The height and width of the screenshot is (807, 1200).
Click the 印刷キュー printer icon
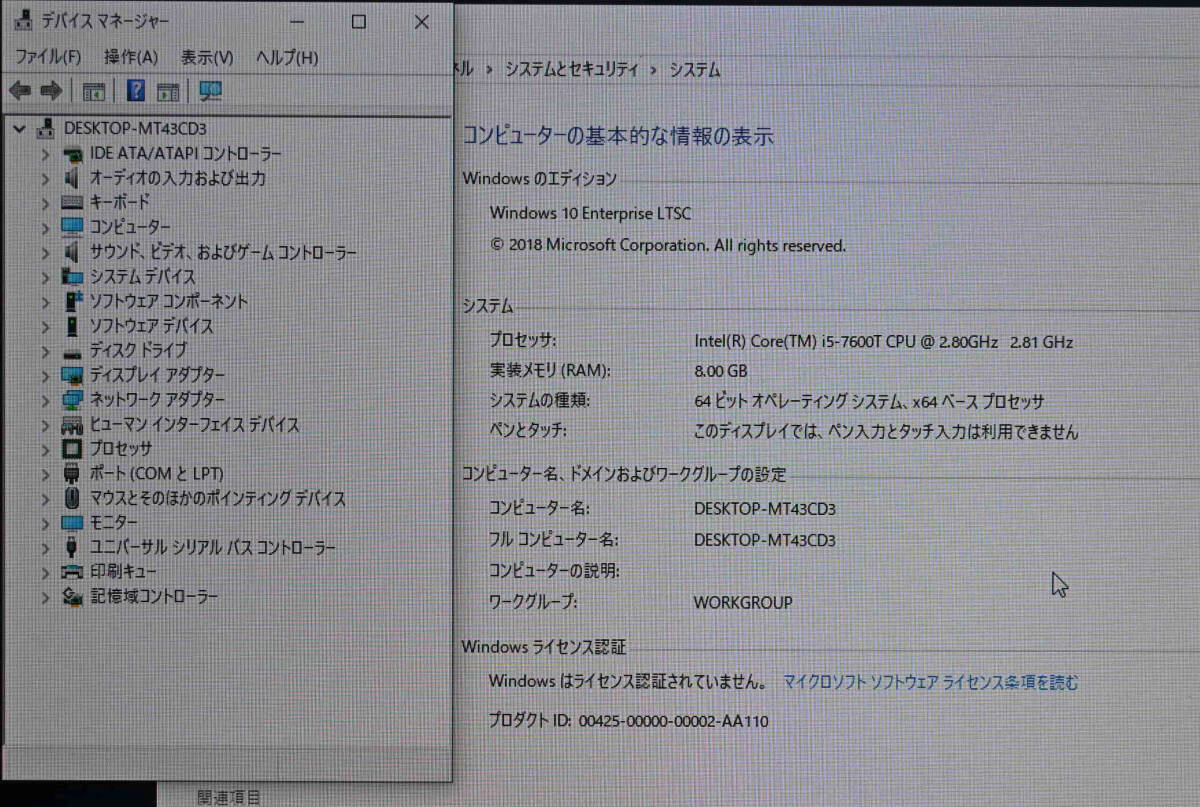[x=73, y=572]
